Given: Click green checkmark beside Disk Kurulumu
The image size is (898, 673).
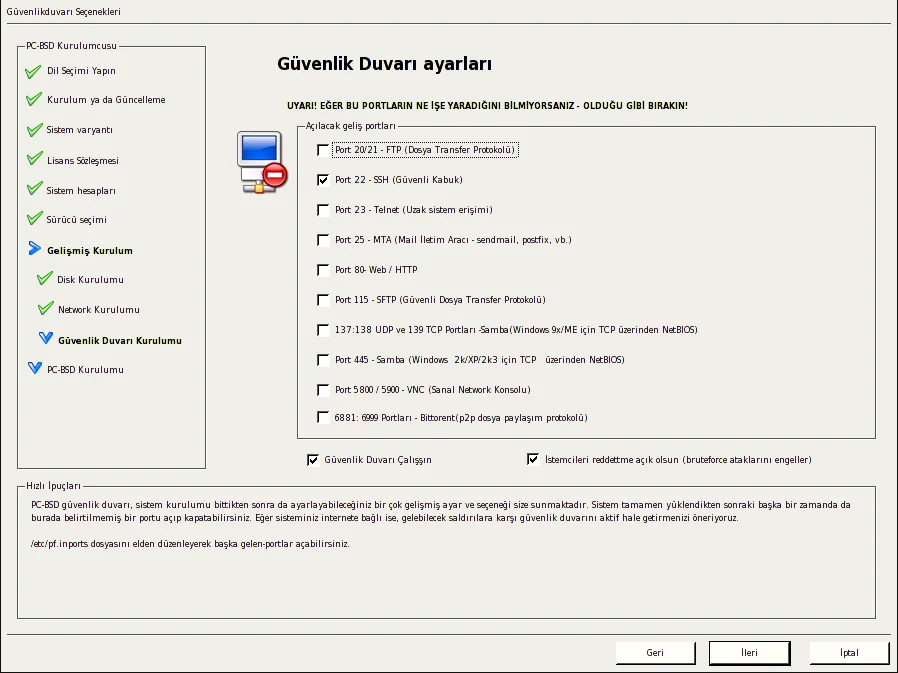Looking at the screenshot, I should click(45, 278).
